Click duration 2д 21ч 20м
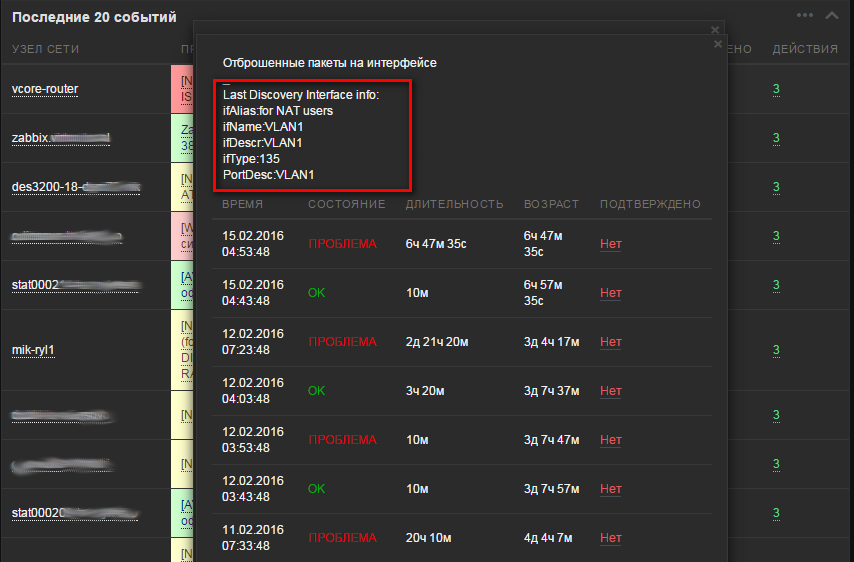Image resolution: width=854 pixels, height=562 pixels. [x=437, y=342]
